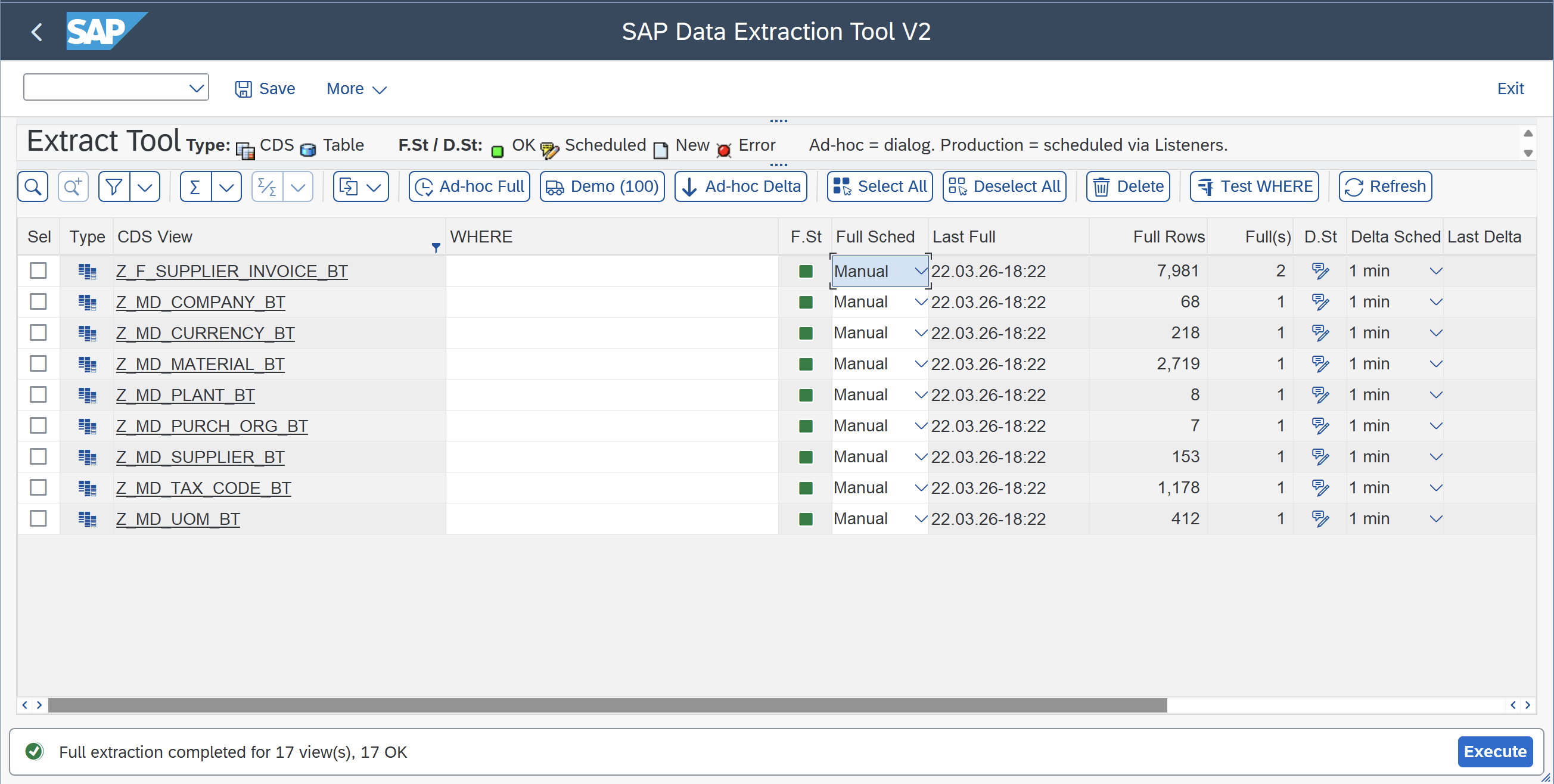Click the back arrow in the header
This screenshot has width=1554, height=784.
pos(37,32)
